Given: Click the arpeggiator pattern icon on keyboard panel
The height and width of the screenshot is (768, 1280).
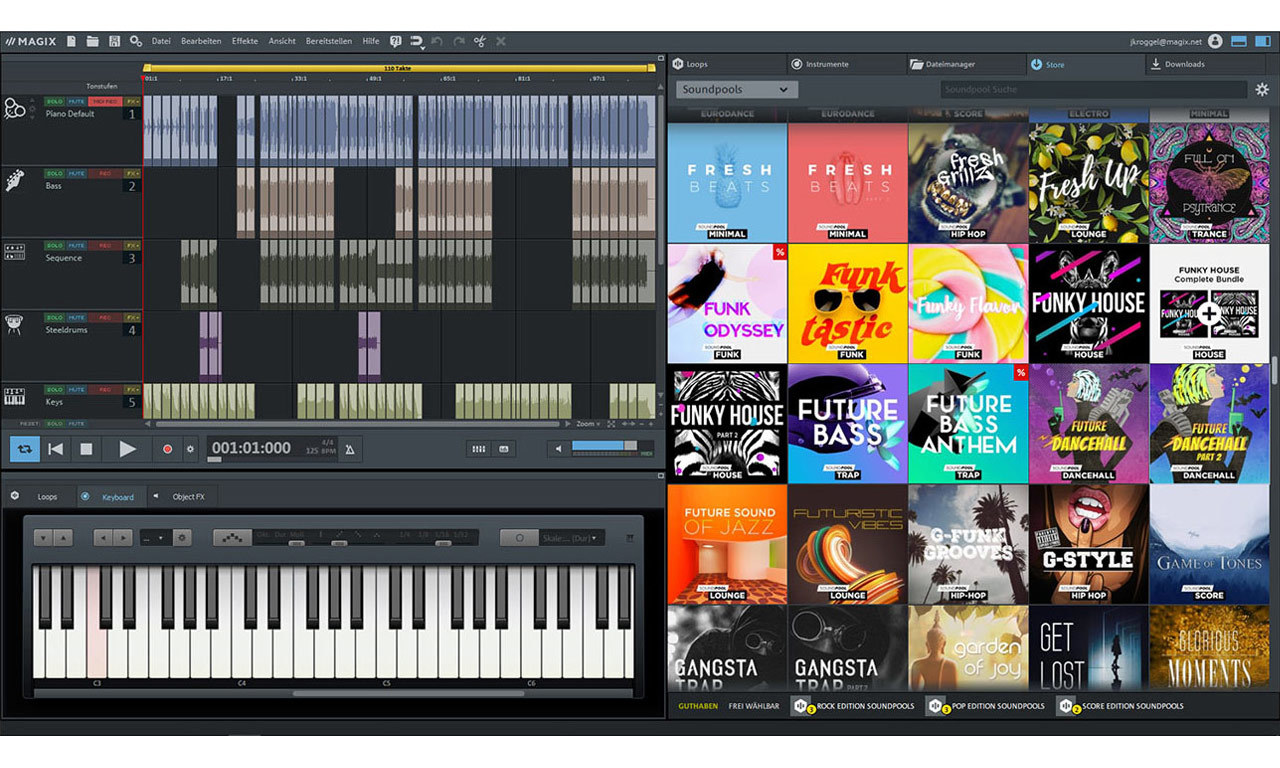Looking at the screenshot, I should (232, 537).
